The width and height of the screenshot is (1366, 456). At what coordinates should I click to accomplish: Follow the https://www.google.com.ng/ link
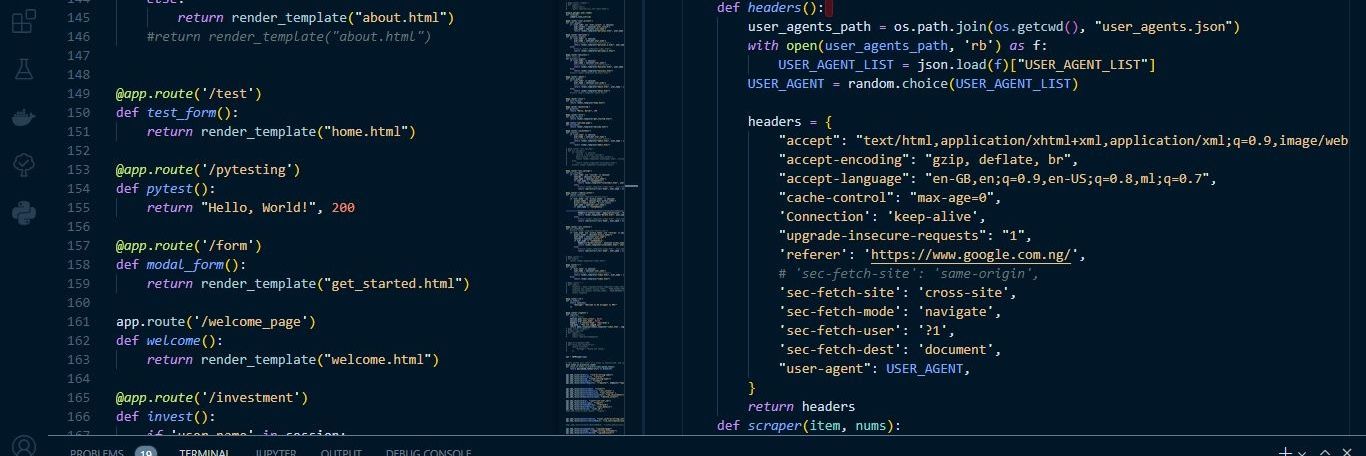pyautogui.click(x=971, y=255)
